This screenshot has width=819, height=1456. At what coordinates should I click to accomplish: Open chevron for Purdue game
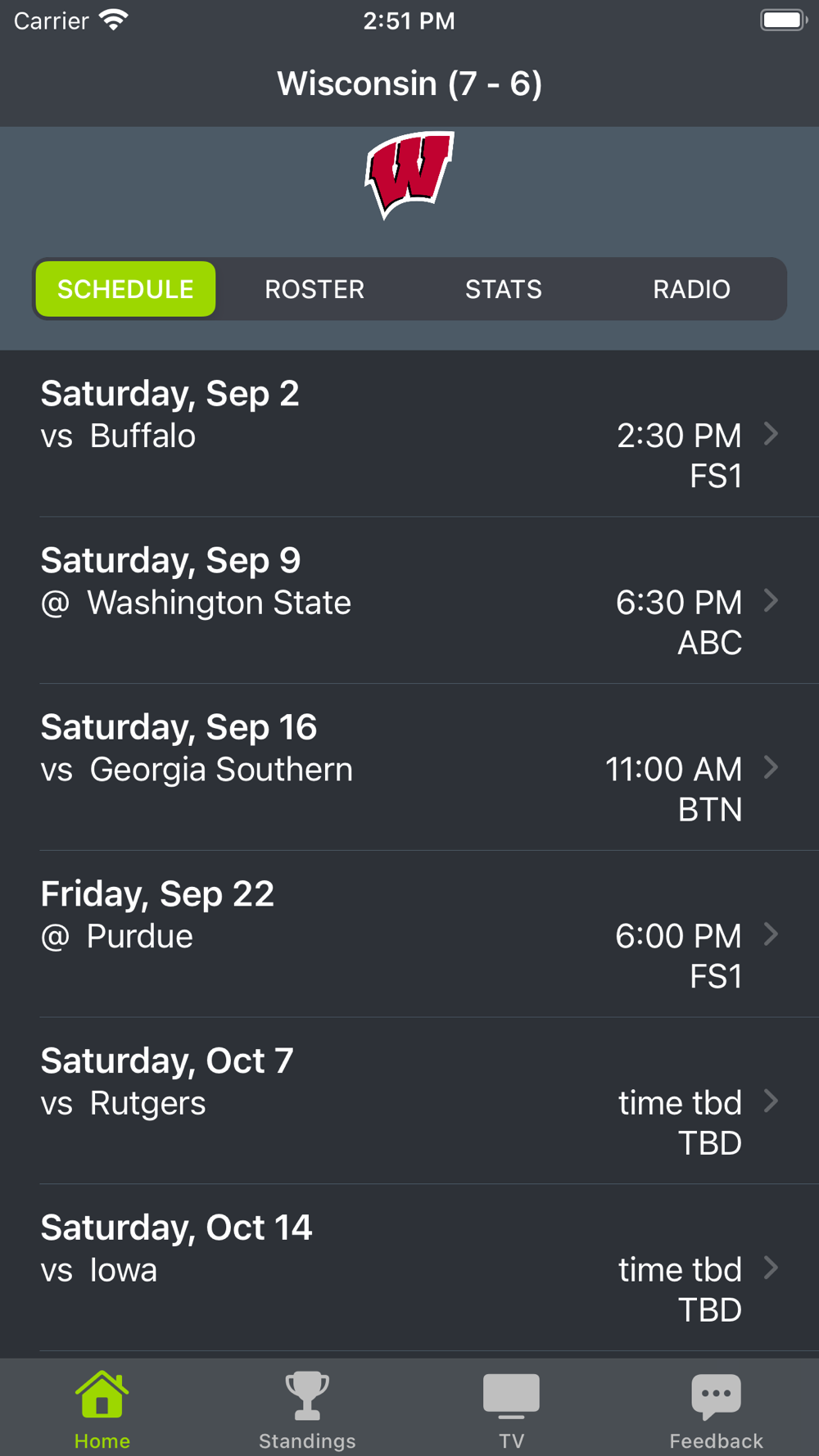coord(771,934)
